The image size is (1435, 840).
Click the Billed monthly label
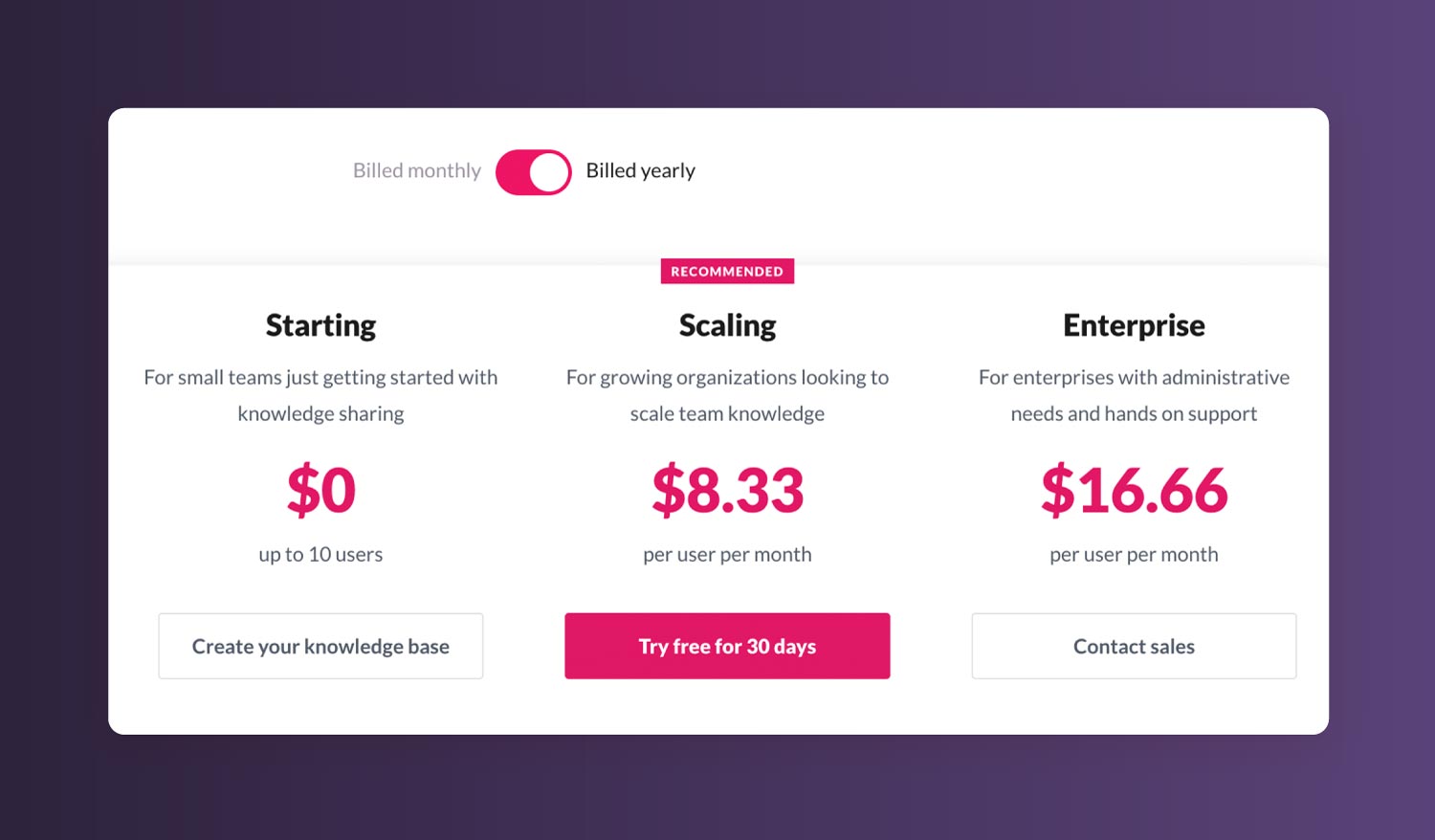[416, 170]
